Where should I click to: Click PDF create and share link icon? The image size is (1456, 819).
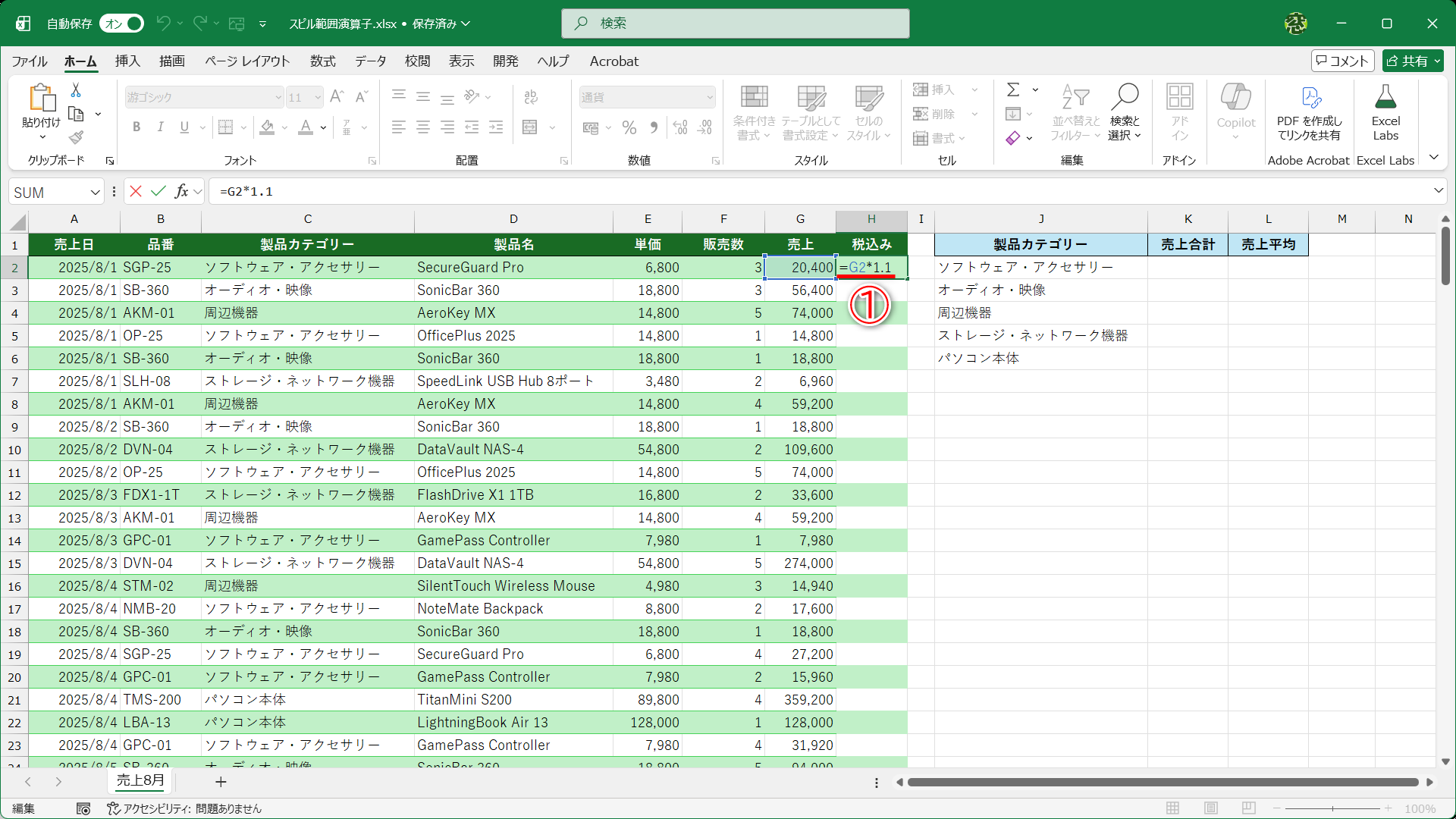[x=1310, y=99]
